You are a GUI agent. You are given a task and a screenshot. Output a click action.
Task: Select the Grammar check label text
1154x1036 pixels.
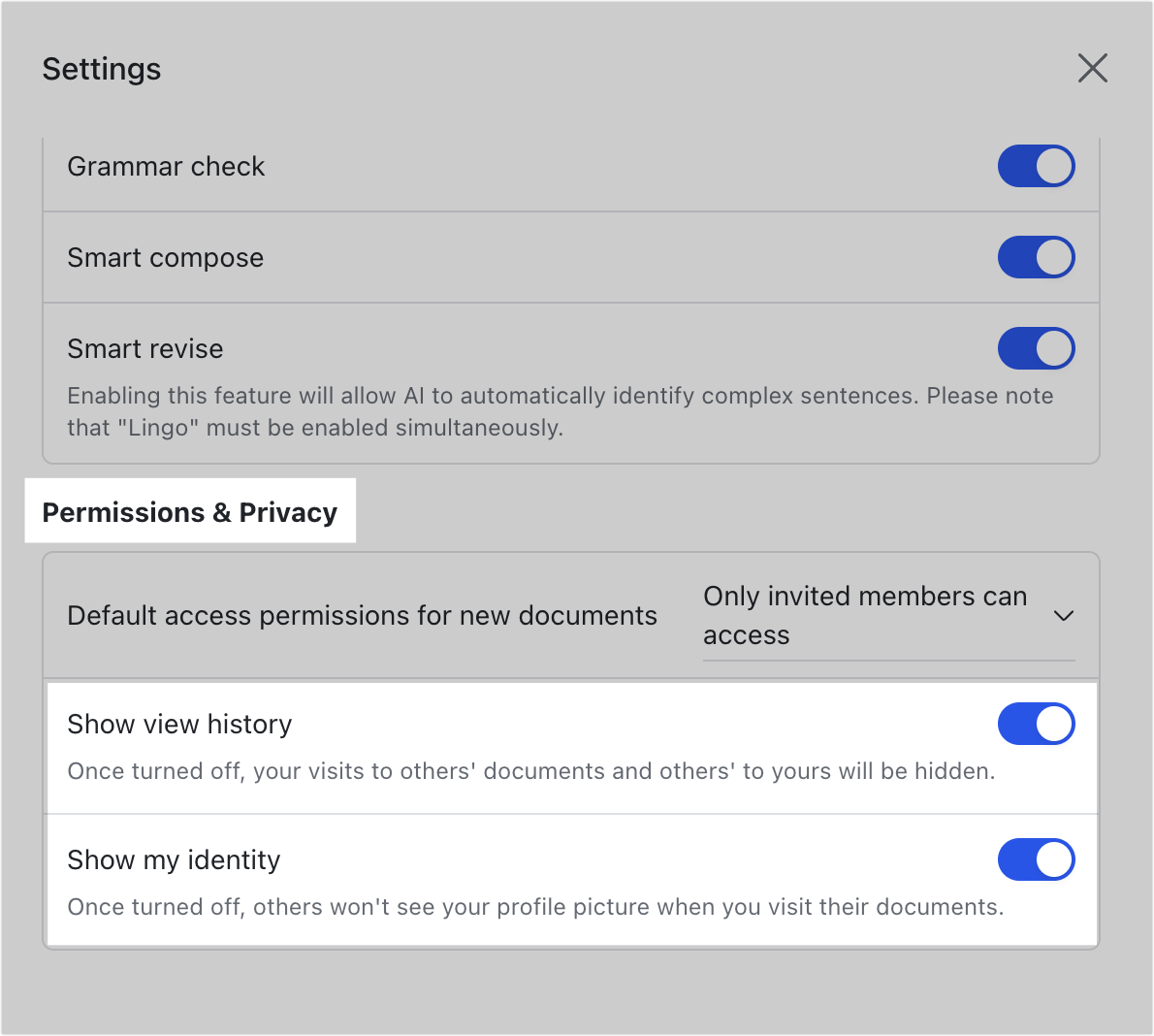pos(166,166)
